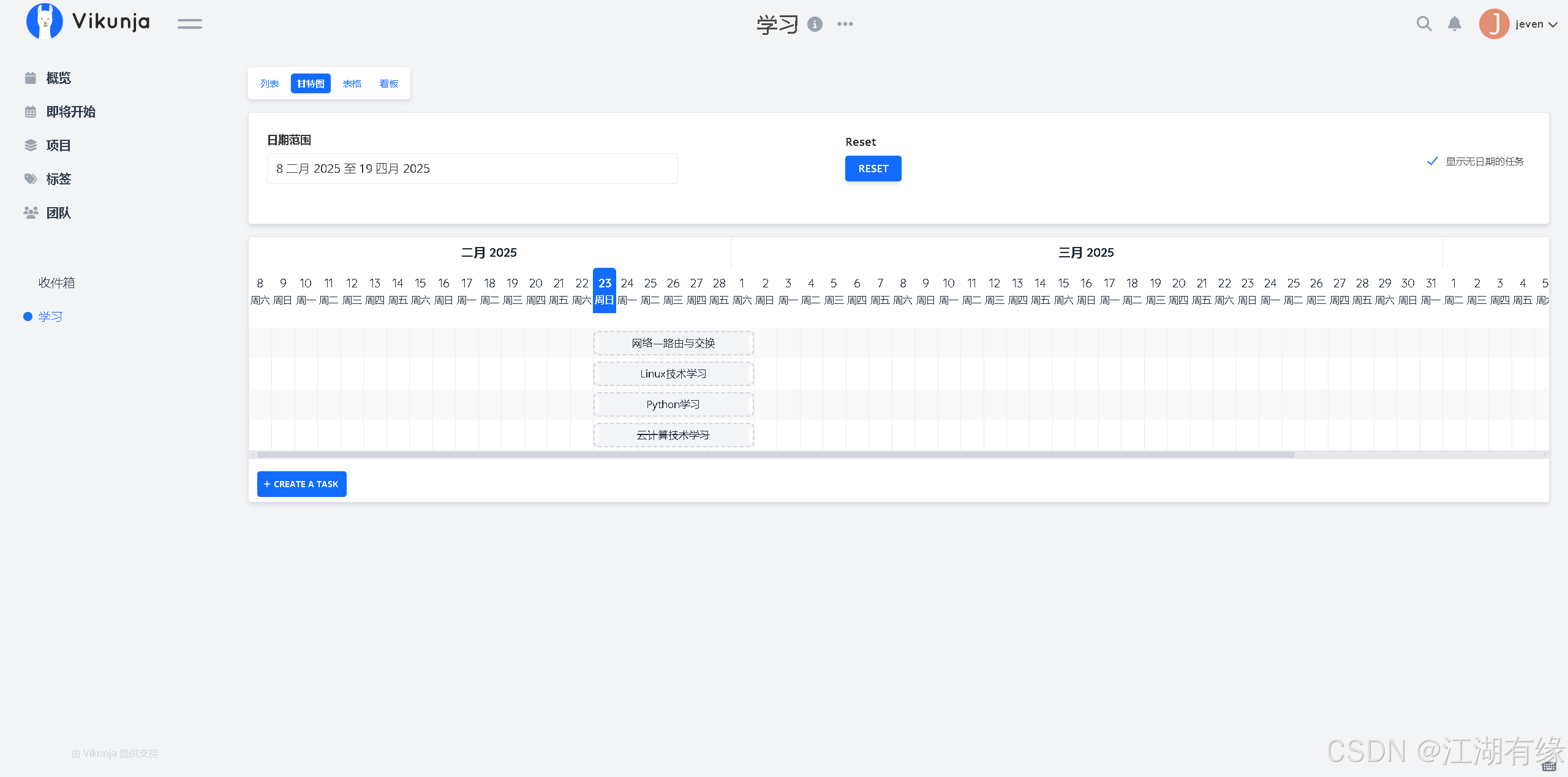The height and width of the screenshot is (777, 1568).
Task: Click the Reset label text
Action: (861, 142)
